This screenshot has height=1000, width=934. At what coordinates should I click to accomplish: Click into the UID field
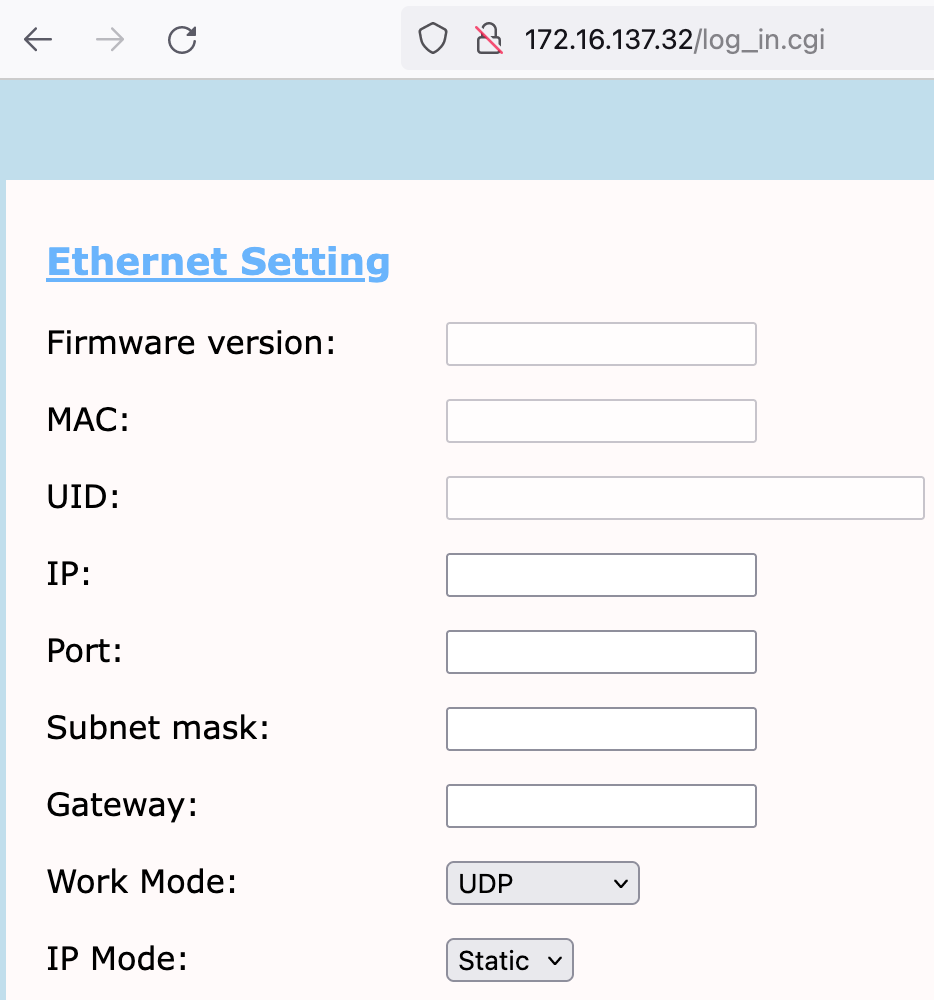[x=685, y=498]
